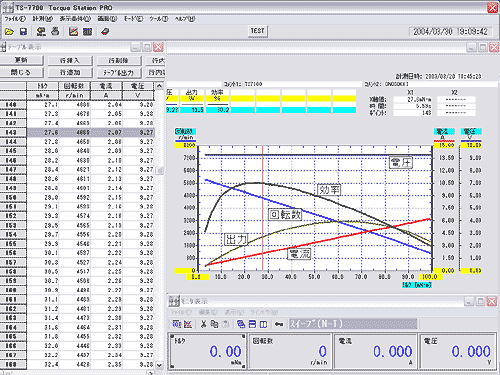This screenshot has width=500, height=375.
Task: Click the yellow 8000 axis maximum field
Action: [185, 145]
